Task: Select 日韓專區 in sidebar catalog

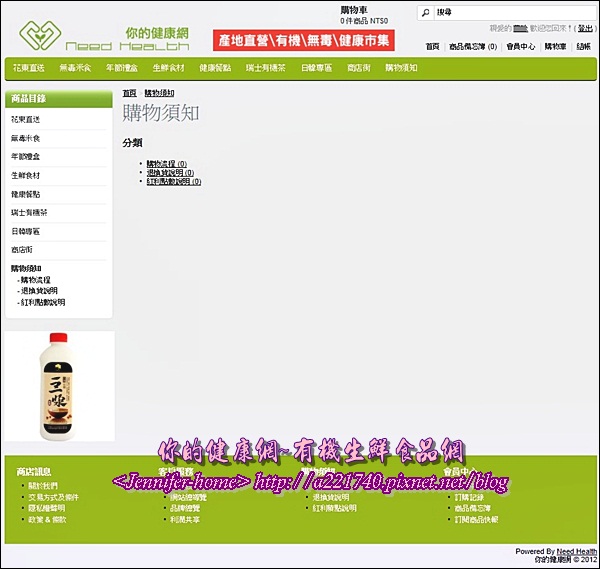Action: coord(25,231)
